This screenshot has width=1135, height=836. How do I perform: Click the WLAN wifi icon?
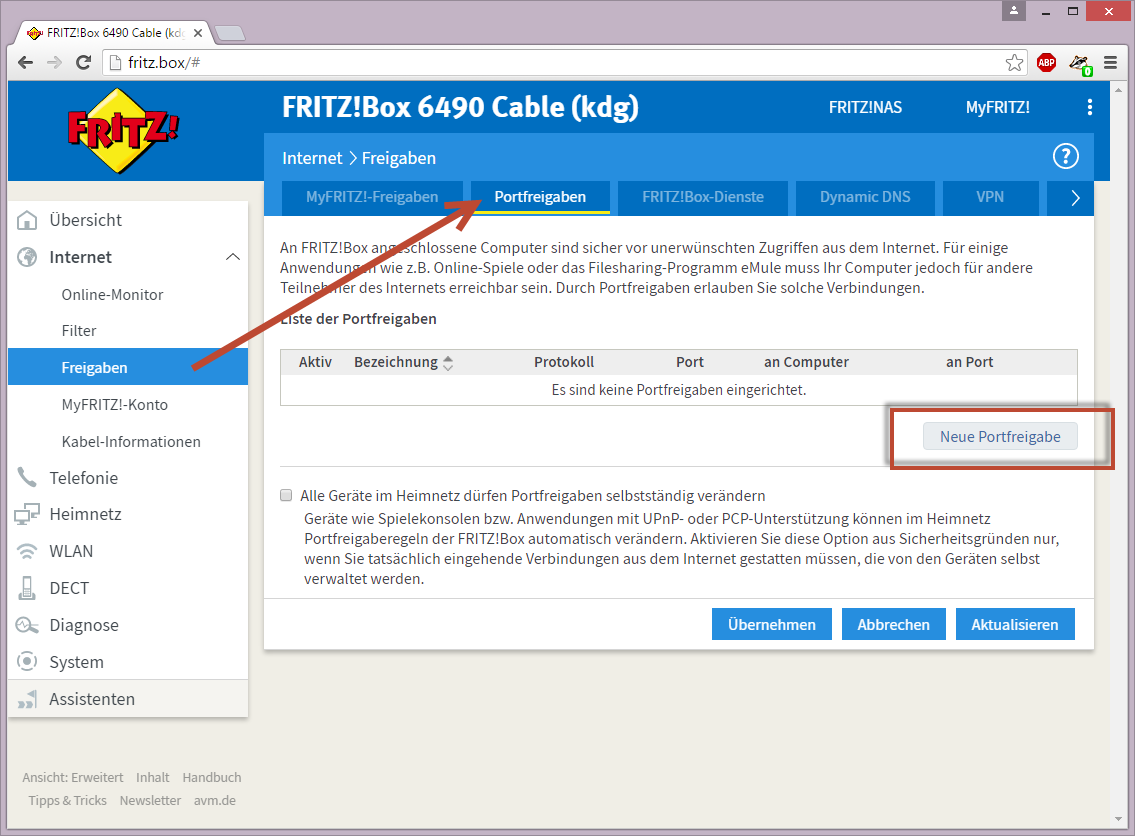pos(27,552)
